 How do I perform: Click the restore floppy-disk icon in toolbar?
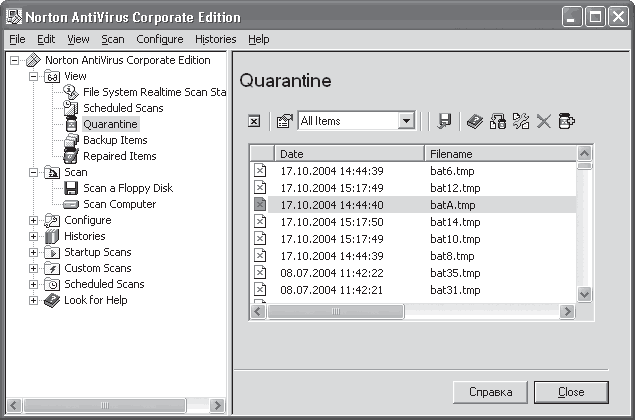(444, 121)
